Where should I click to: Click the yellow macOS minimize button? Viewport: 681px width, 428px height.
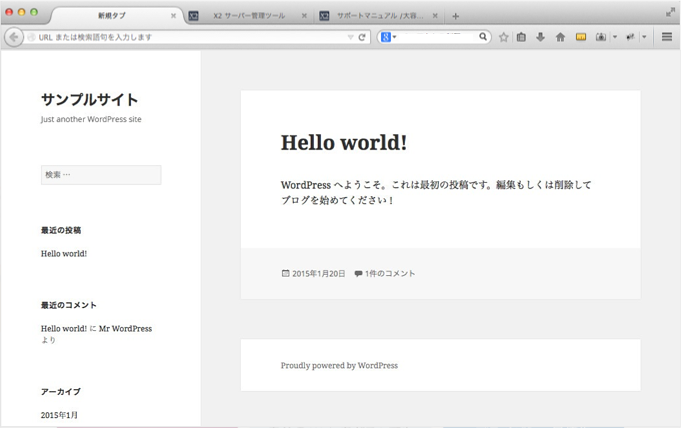(21, 12)
